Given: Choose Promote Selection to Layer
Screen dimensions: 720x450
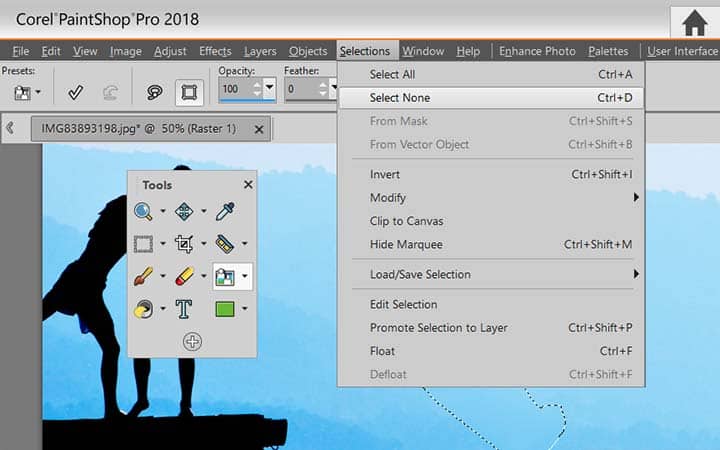Looking at the screenshot, I should 491,328.
